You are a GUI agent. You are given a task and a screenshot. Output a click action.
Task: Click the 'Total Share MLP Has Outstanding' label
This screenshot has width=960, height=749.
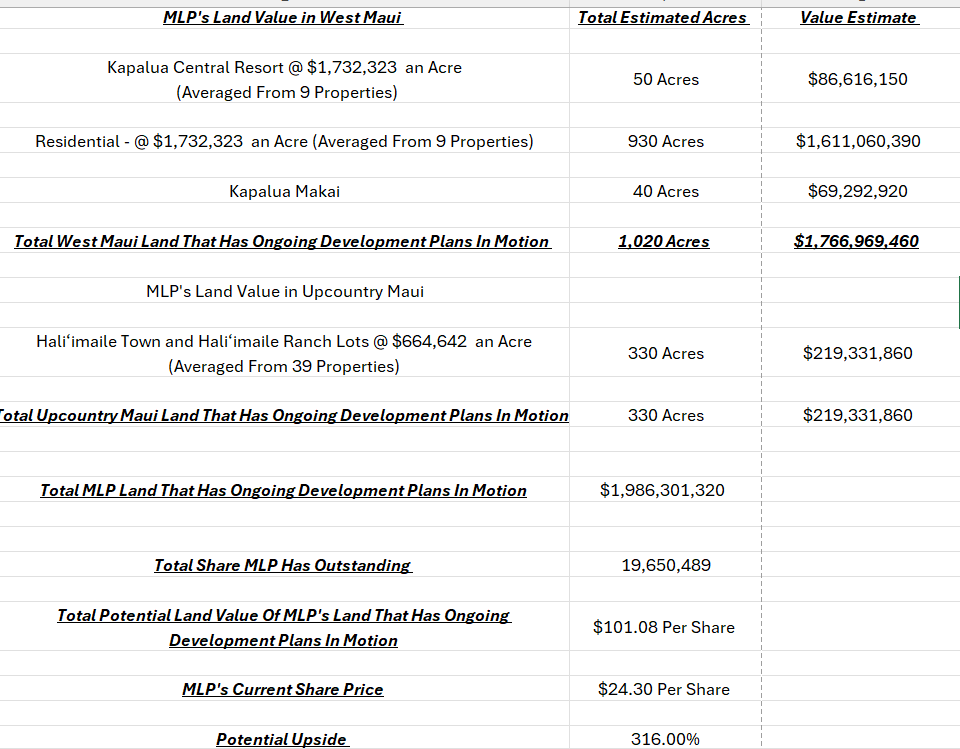point(283,565)
